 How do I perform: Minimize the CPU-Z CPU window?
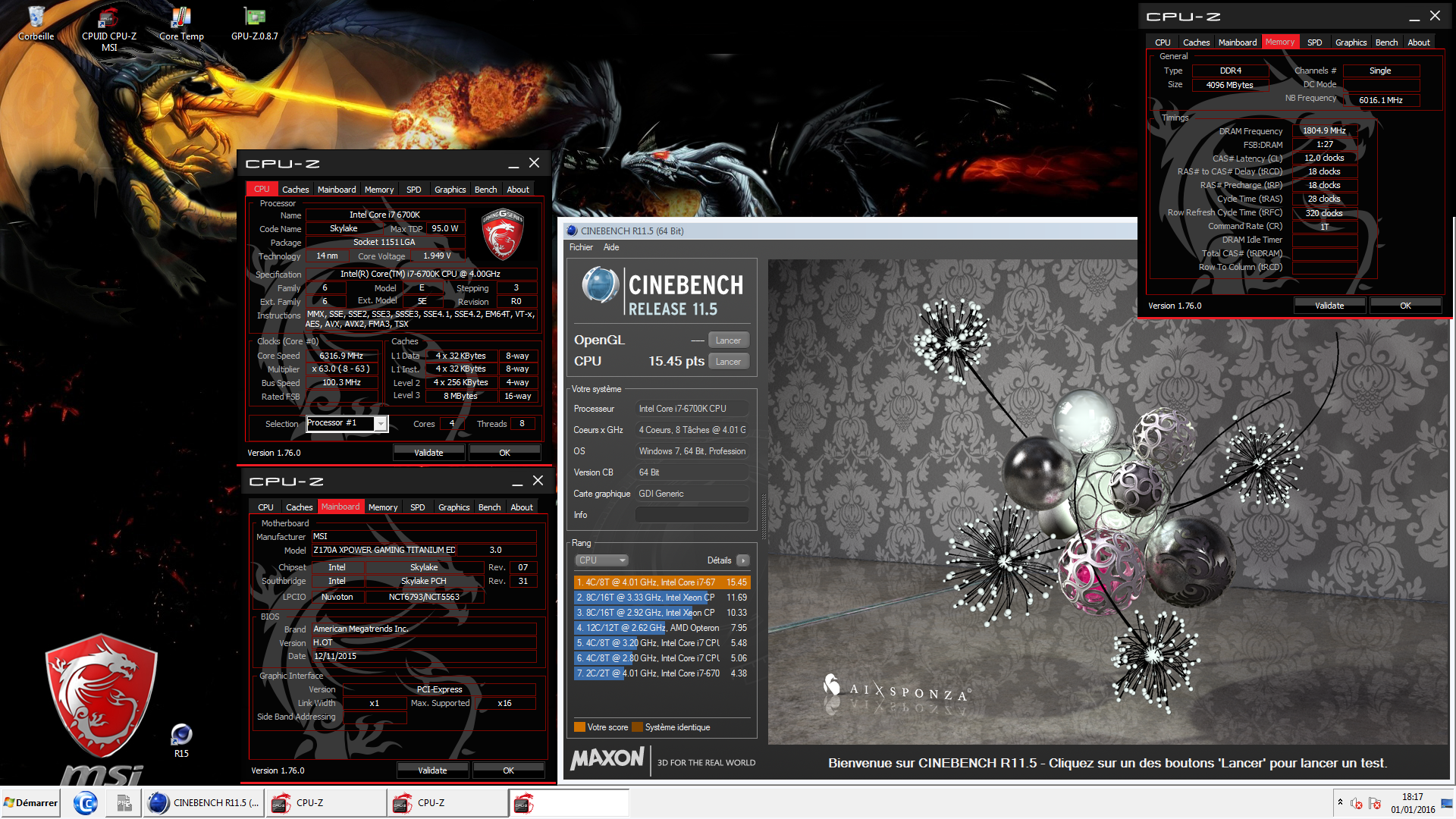coord(513,164)
